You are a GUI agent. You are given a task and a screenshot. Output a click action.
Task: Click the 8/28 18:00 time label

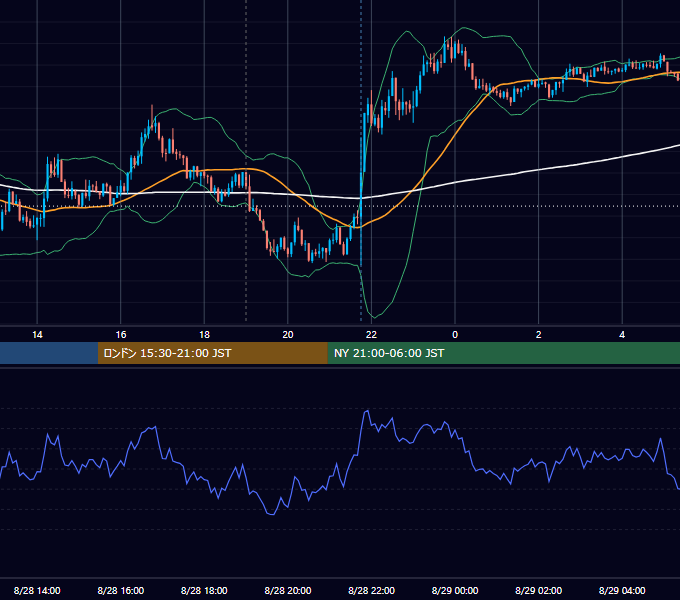204,590
